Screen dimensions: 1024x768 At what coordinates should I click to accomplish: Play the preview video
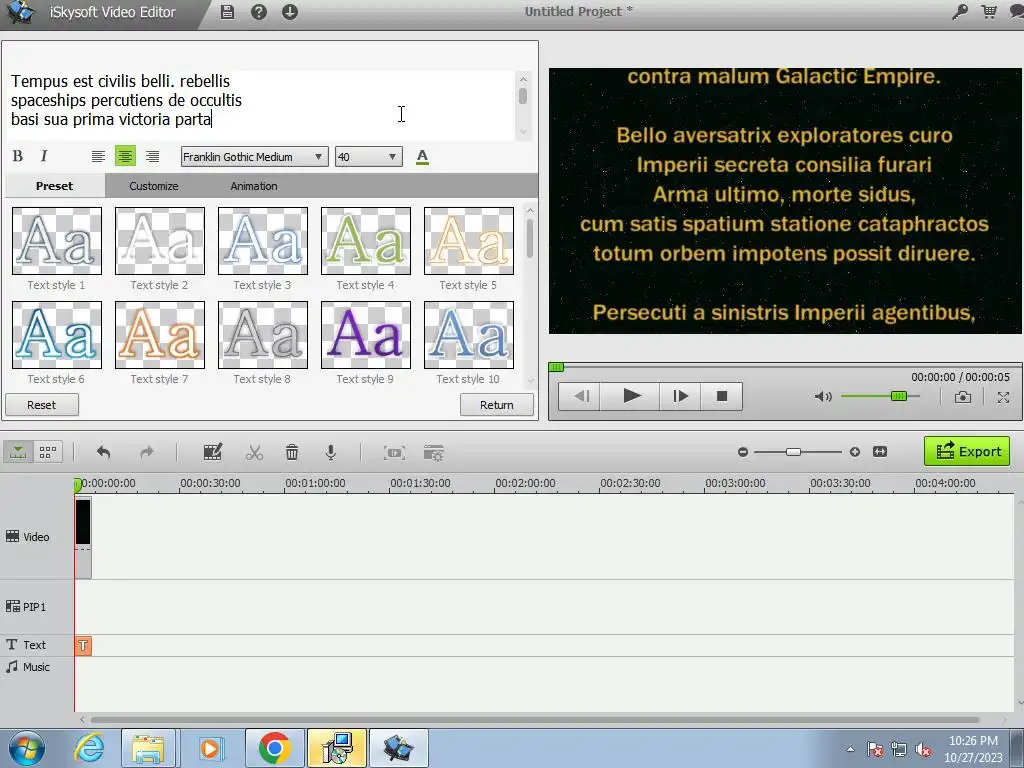click(x=630, y=396)
